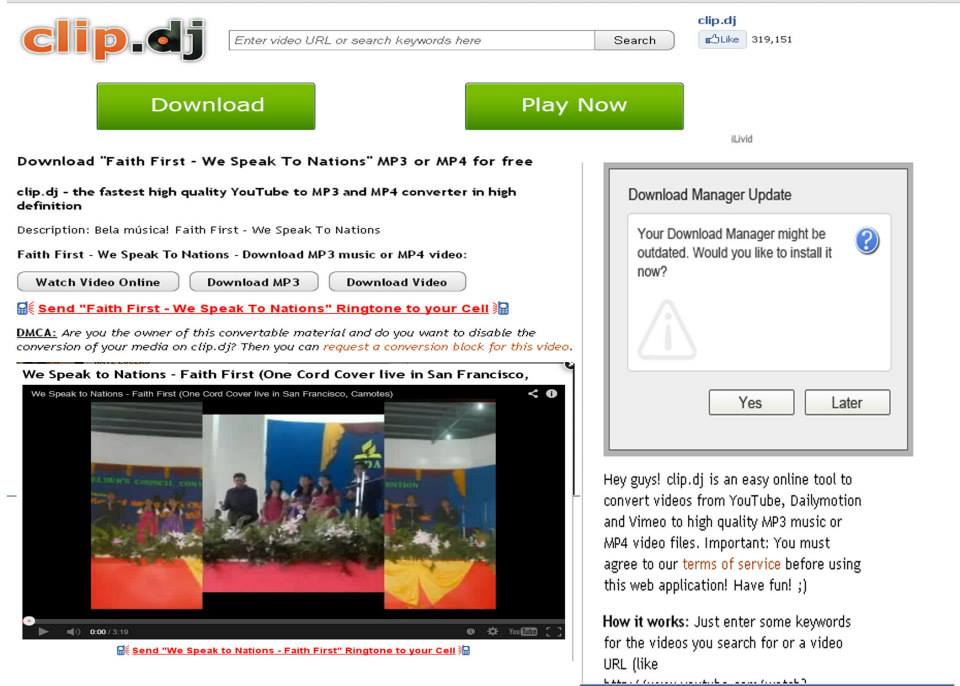Click the 0:00 / 3:19 time display
Screen dimensions: 960x686
[109, 631]
